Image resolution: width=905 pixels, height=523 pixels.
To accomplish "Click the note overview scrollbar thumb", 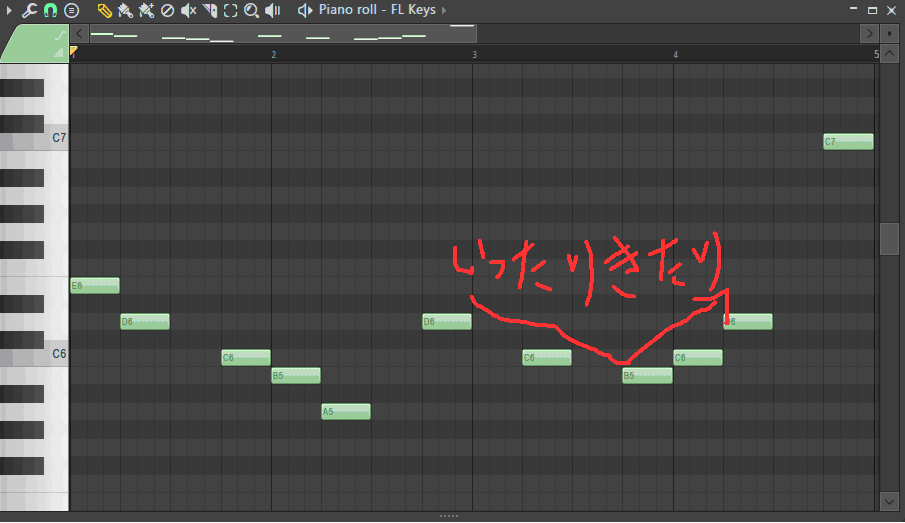I will (283, 33).
